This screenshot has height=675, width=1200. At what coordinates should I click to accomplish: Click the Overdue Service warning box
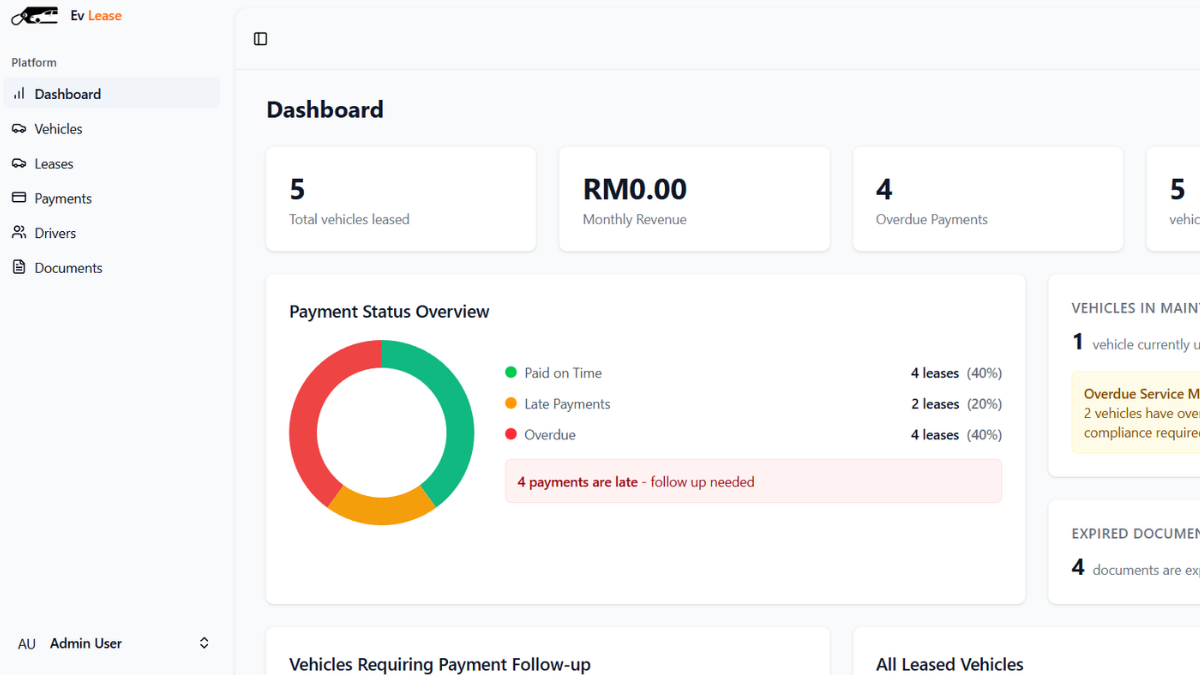point(1135,413)
